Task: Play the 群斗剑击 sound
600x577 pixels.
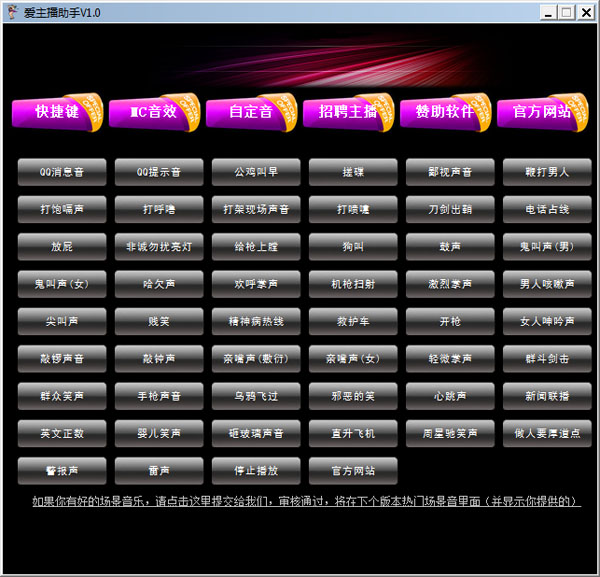Action: click(x=547, y=359)
